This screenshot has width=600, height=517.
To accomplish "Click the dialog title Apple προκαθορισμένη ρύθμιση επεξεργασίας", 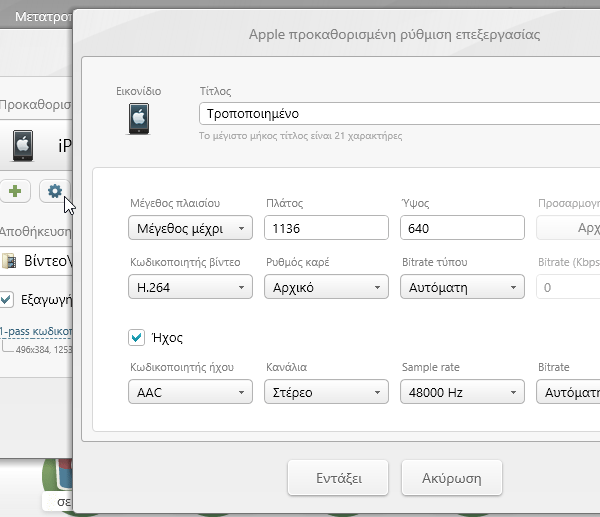I will (x=395, y=34).
